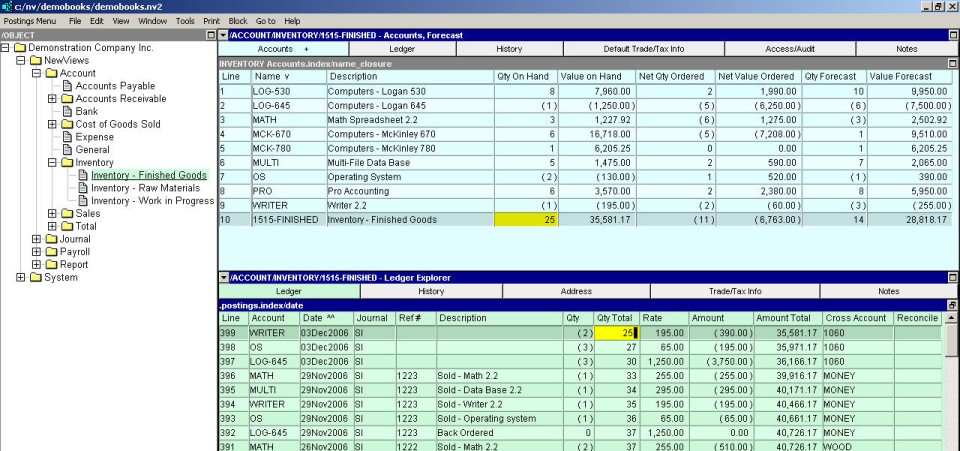Image resolution: width=960 pixels, height=451 pixels.
Task: Collapse the Inventory tree node
Action: [52, 162]
